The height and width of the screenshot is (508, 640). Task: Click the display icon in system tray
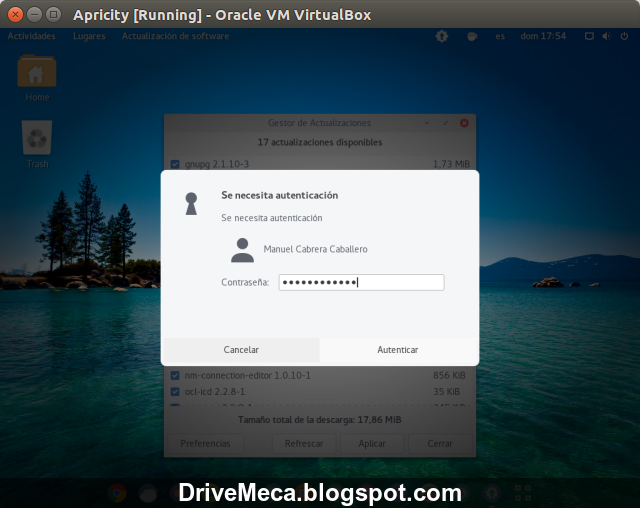(x=589, y=36)
